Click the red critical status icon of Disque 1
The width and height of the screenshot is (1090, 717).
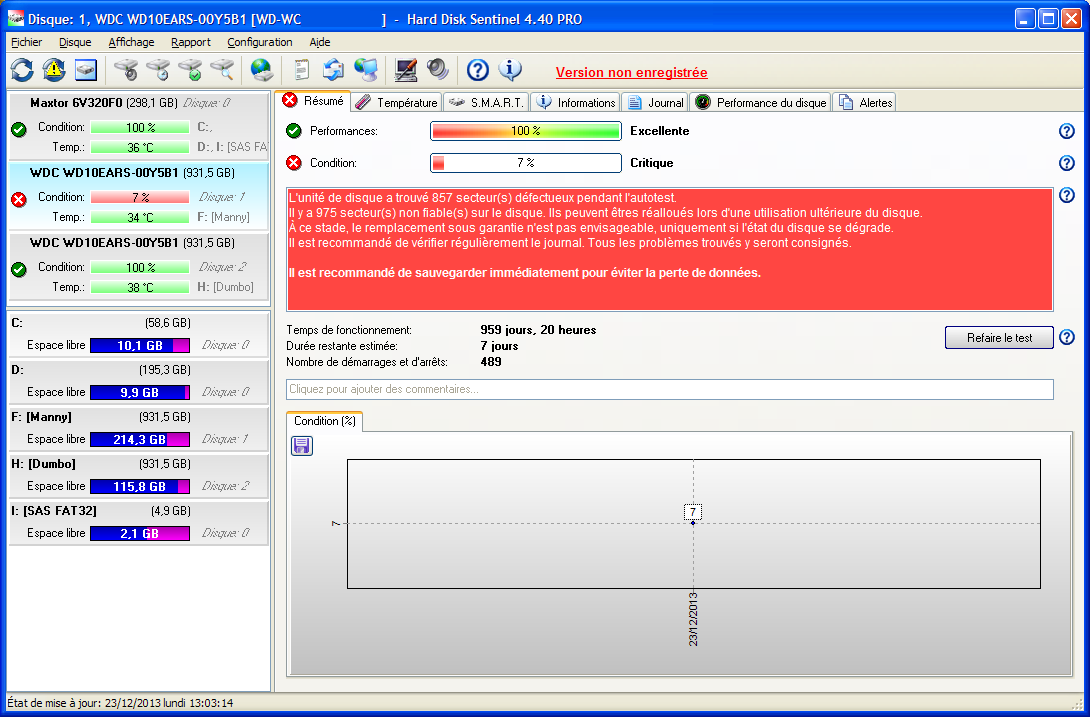(19, 200)
